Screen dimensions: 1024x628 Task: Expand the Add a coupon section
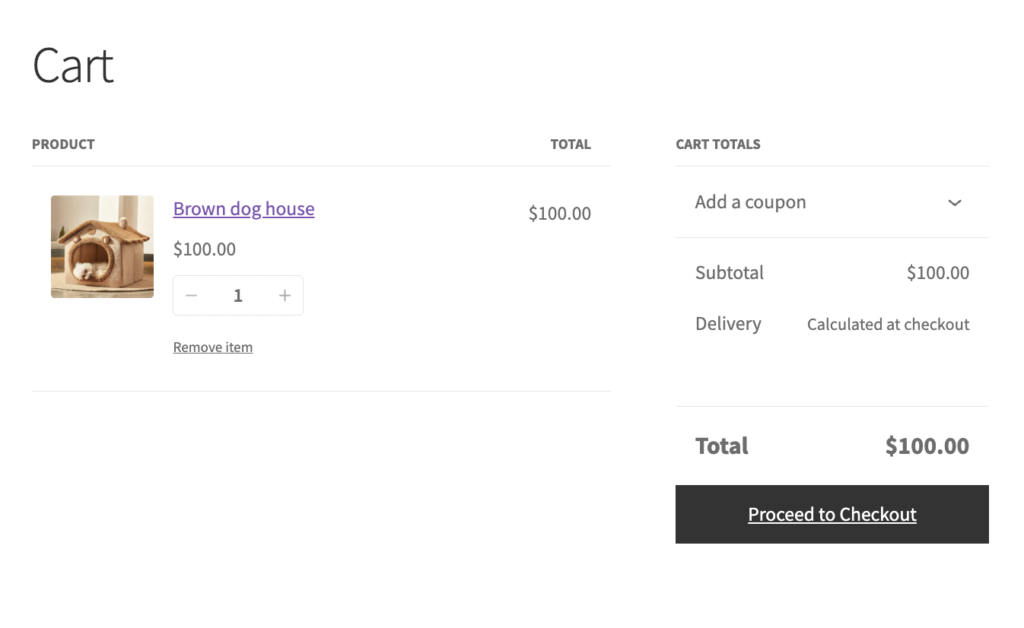point(750,202)
